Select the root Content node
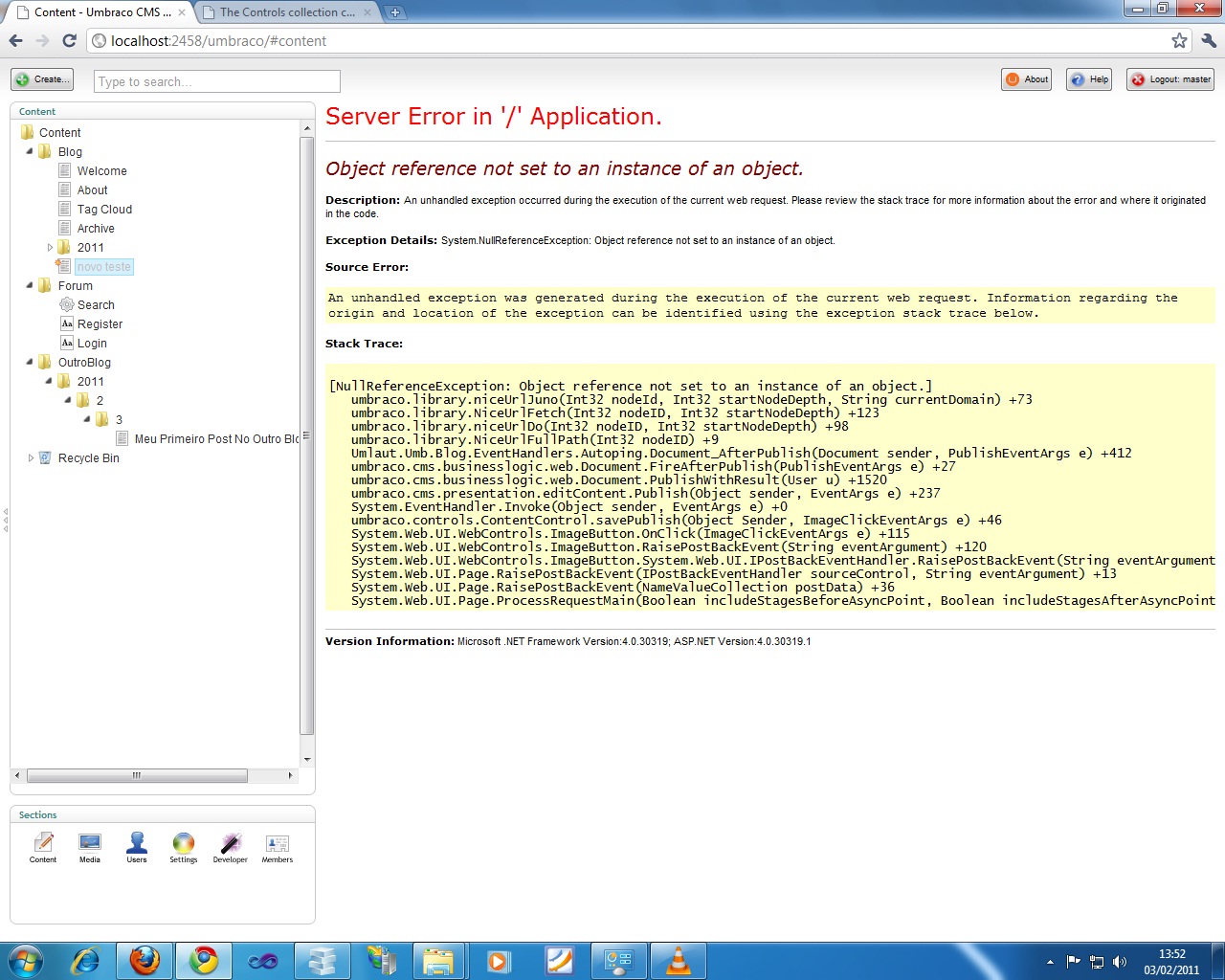 pyautogui.click(x=59, y=132)
